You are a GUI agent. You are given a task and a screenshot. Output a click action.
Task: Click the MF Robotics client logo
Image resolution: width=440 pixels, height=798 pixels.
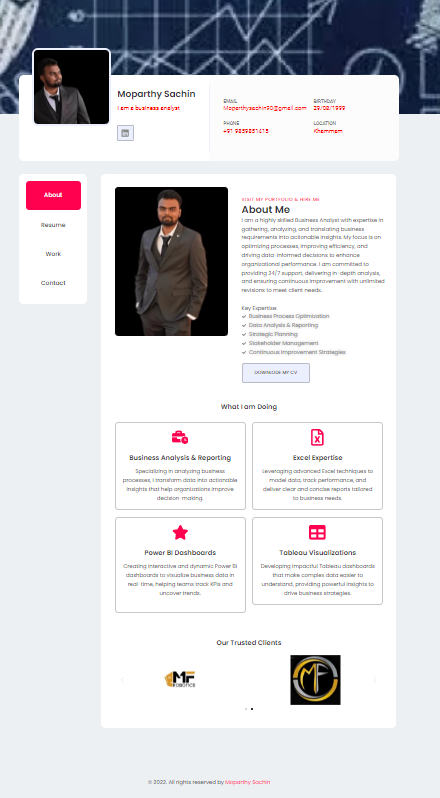(x=180, y=679)
